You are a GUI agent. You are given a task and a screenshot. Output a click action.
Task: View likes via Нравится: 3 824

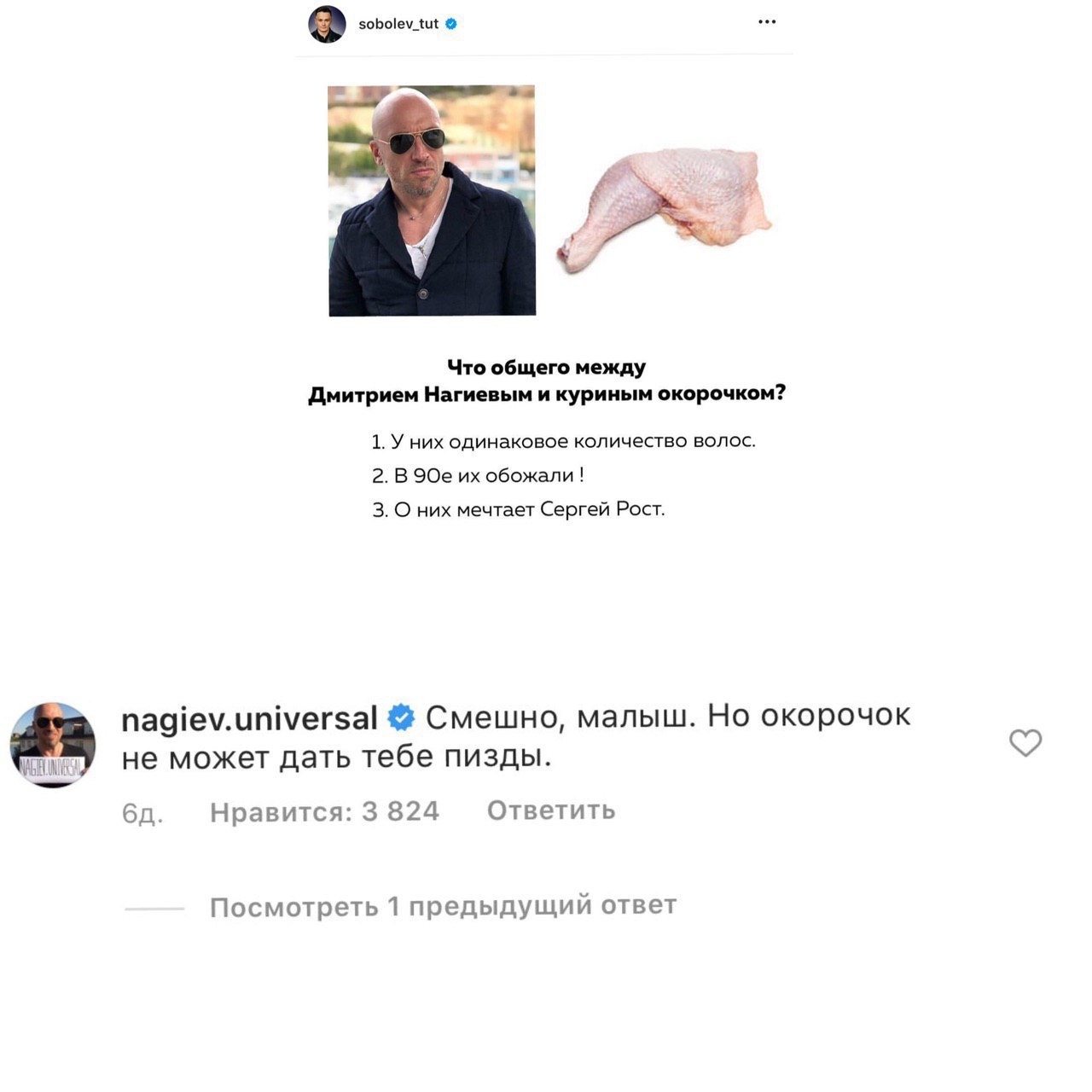(x=324, y=811)
